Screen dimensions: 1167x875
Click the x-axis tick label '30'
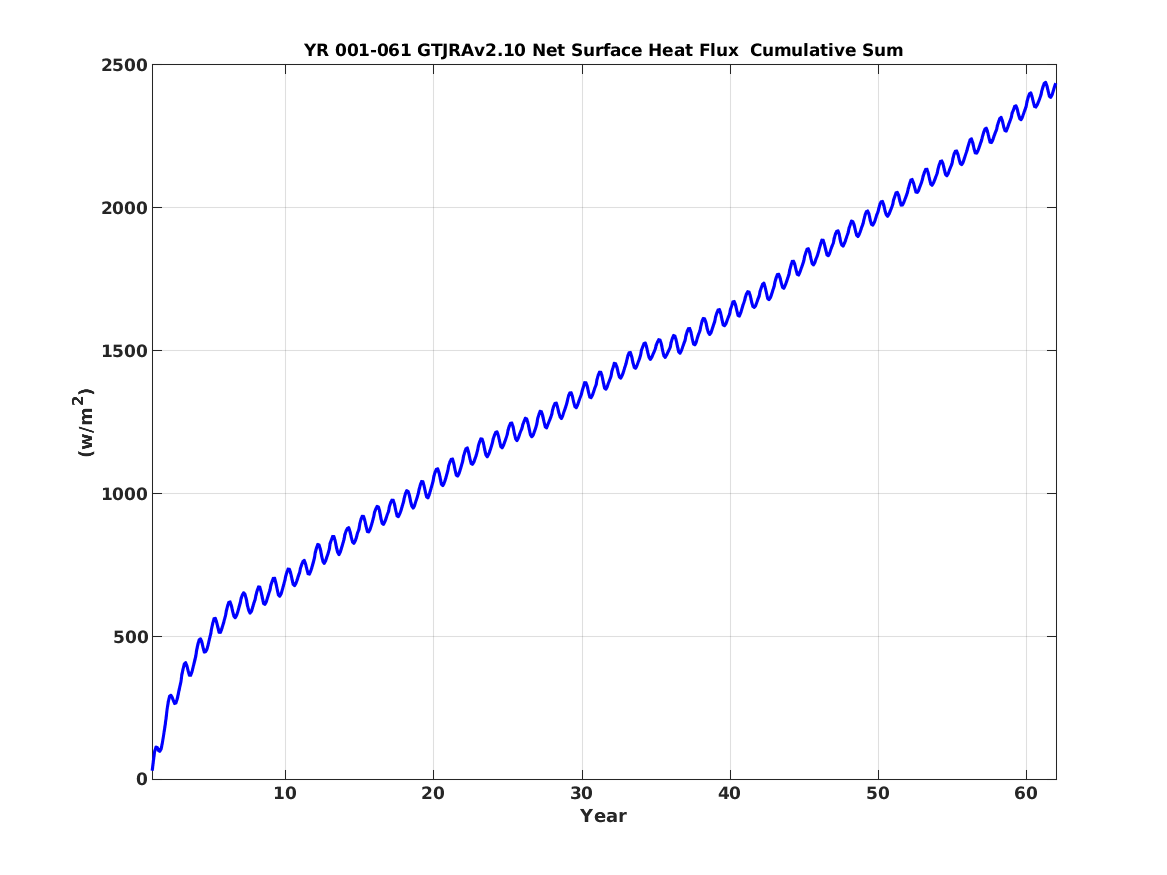[x=581, y=794]
